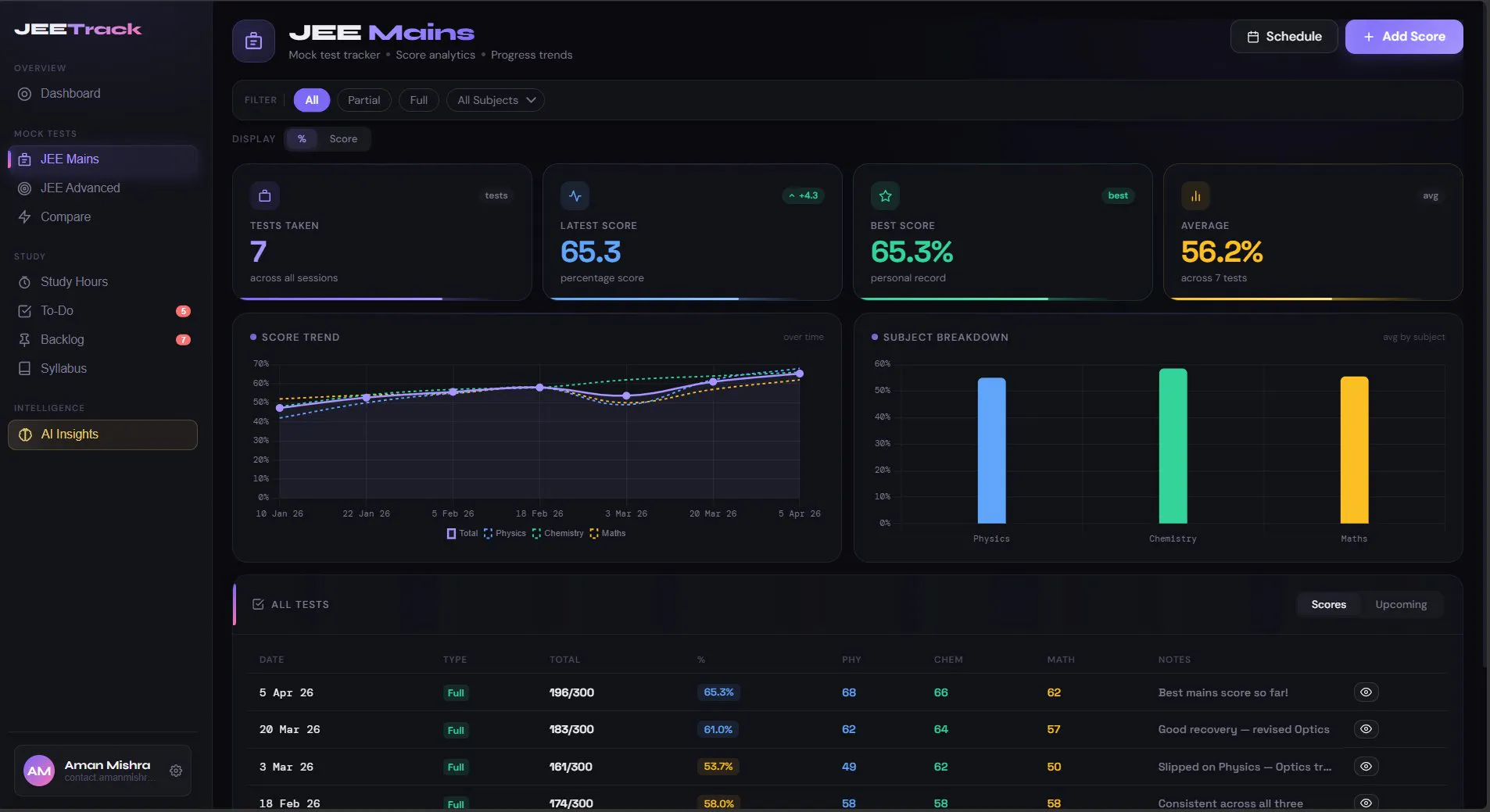Click the calendar icon in Schedule button
Image resolution: width=1490 pixels, height=812 pixels.
tap(1253, 37)
